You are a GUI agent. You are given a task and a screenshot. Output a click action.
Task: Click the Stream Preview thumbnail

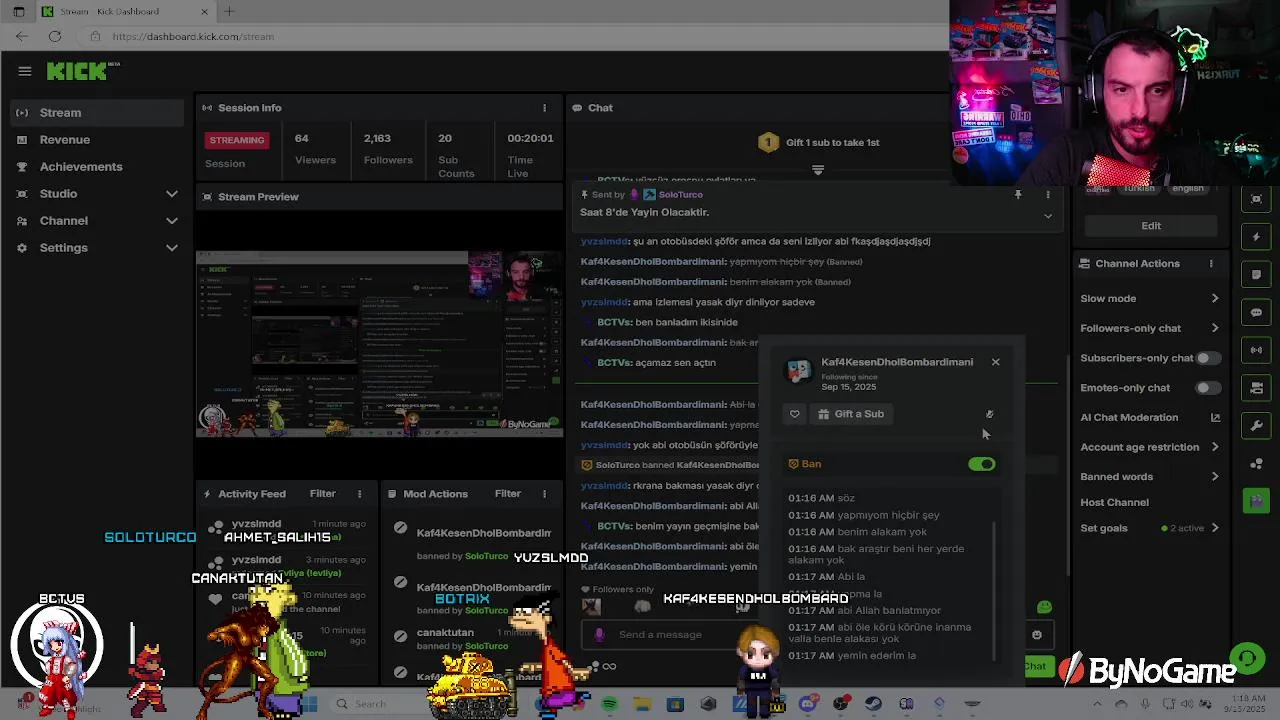click(380, 345)
